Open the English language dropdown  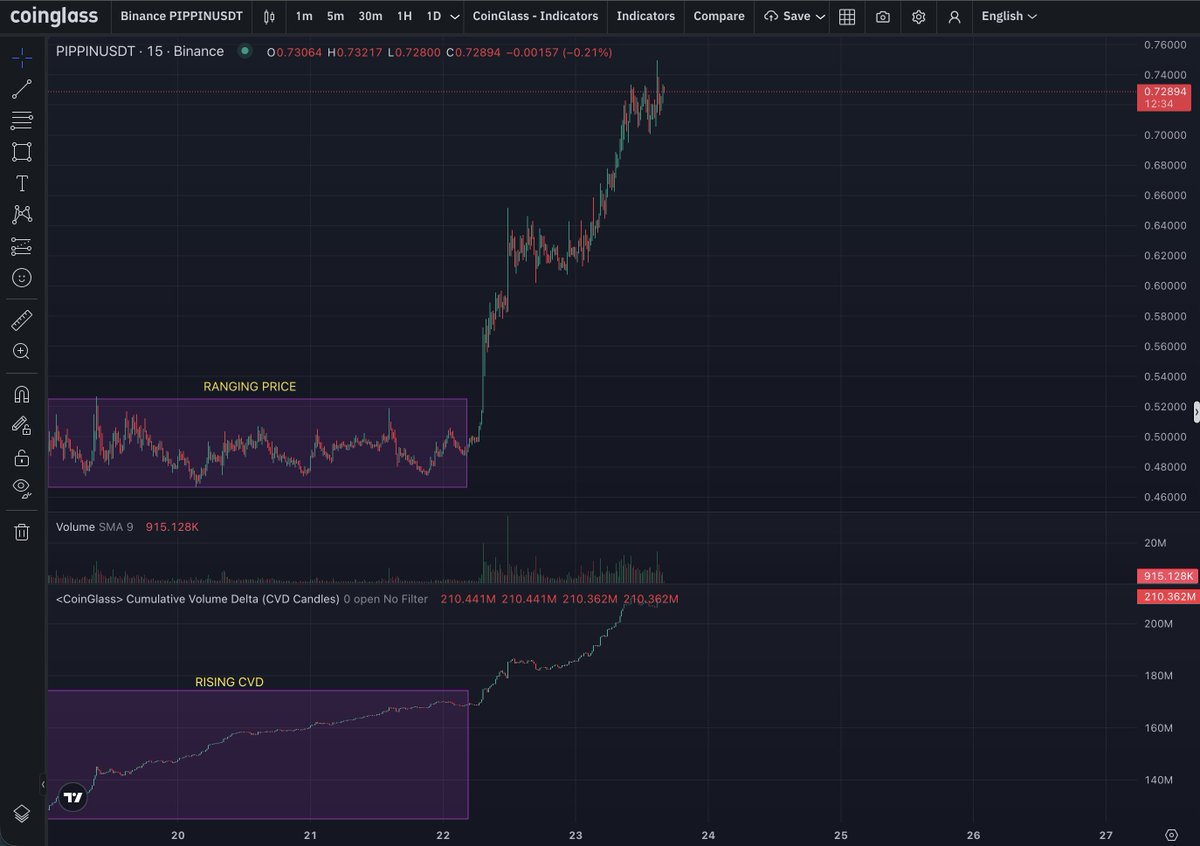pyautogui.click(x=1009, y=16)
